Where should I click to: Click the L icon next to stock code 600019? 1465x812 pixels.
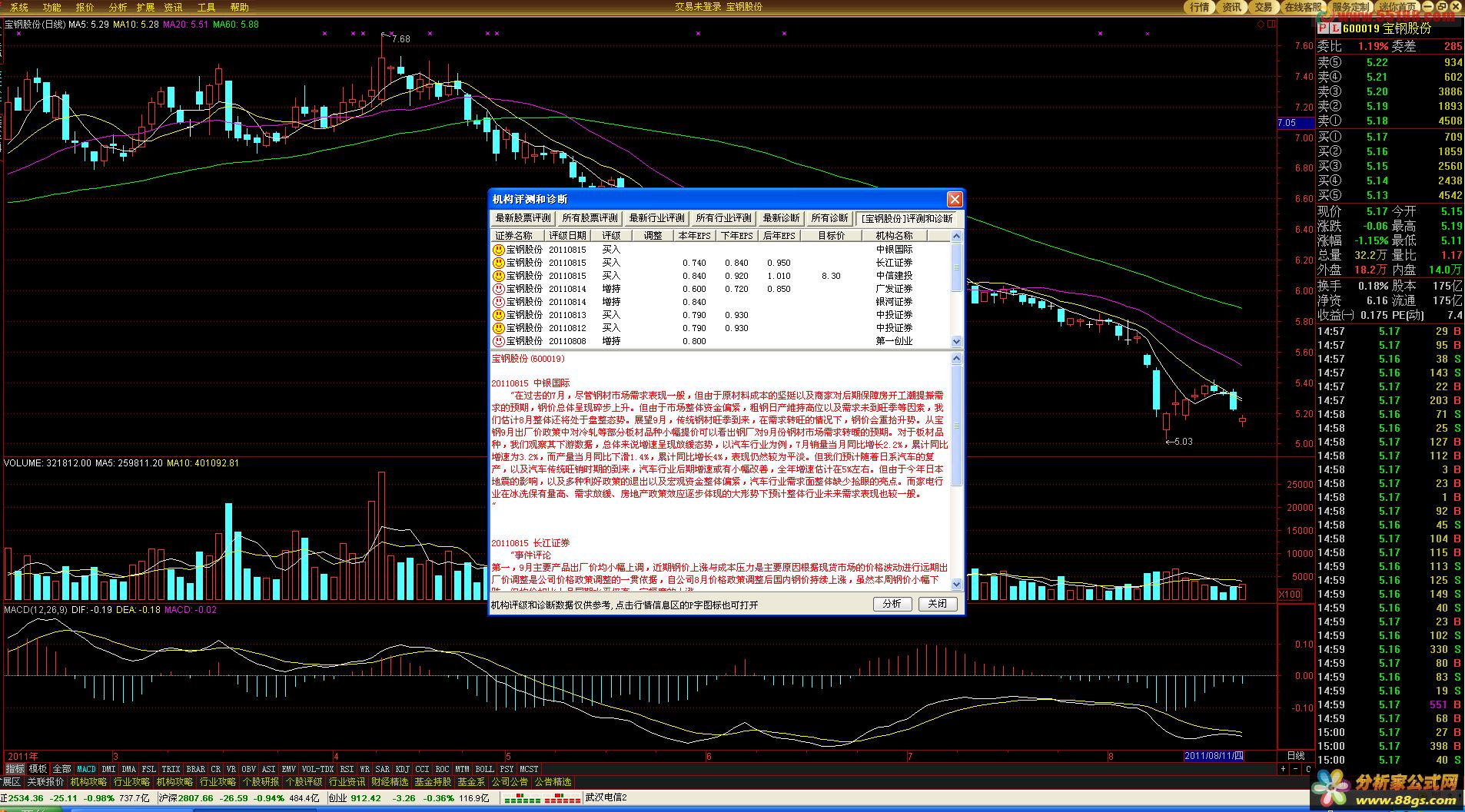coord(1335,28)
